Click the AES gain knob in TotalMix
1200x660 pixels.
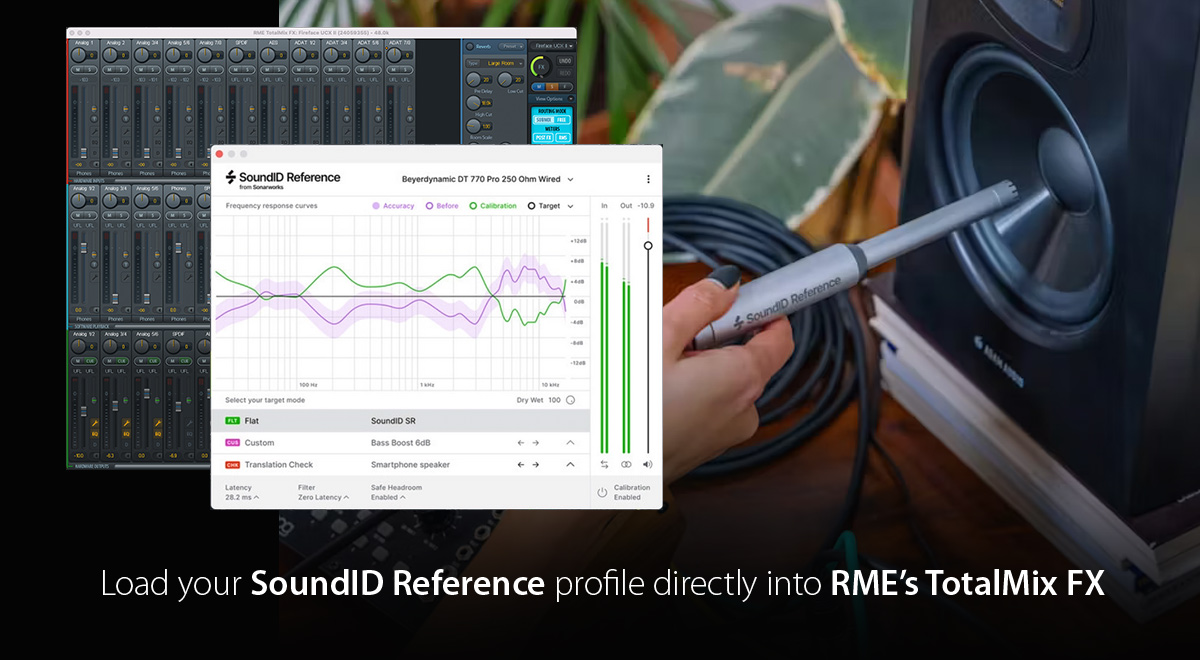click(270, 56)
